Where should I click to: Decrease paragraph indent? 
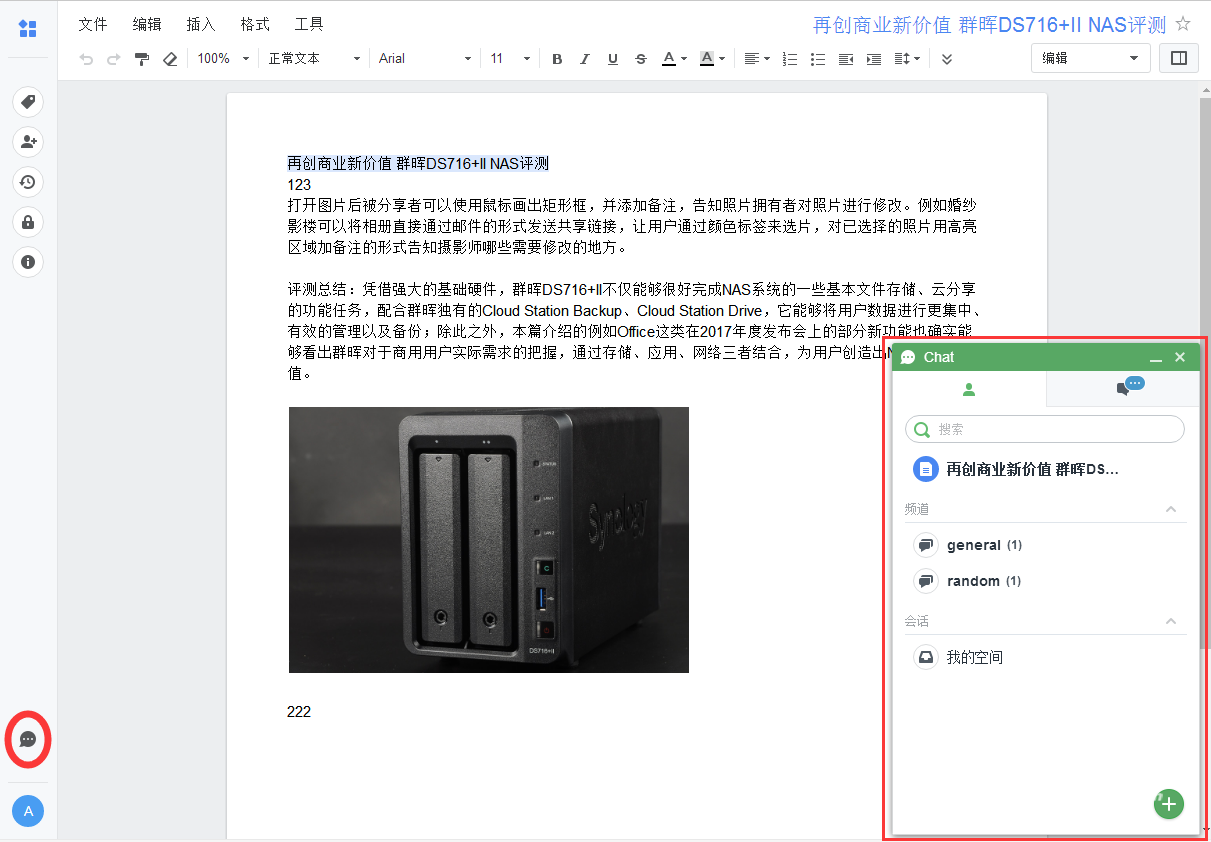(846, 59)
